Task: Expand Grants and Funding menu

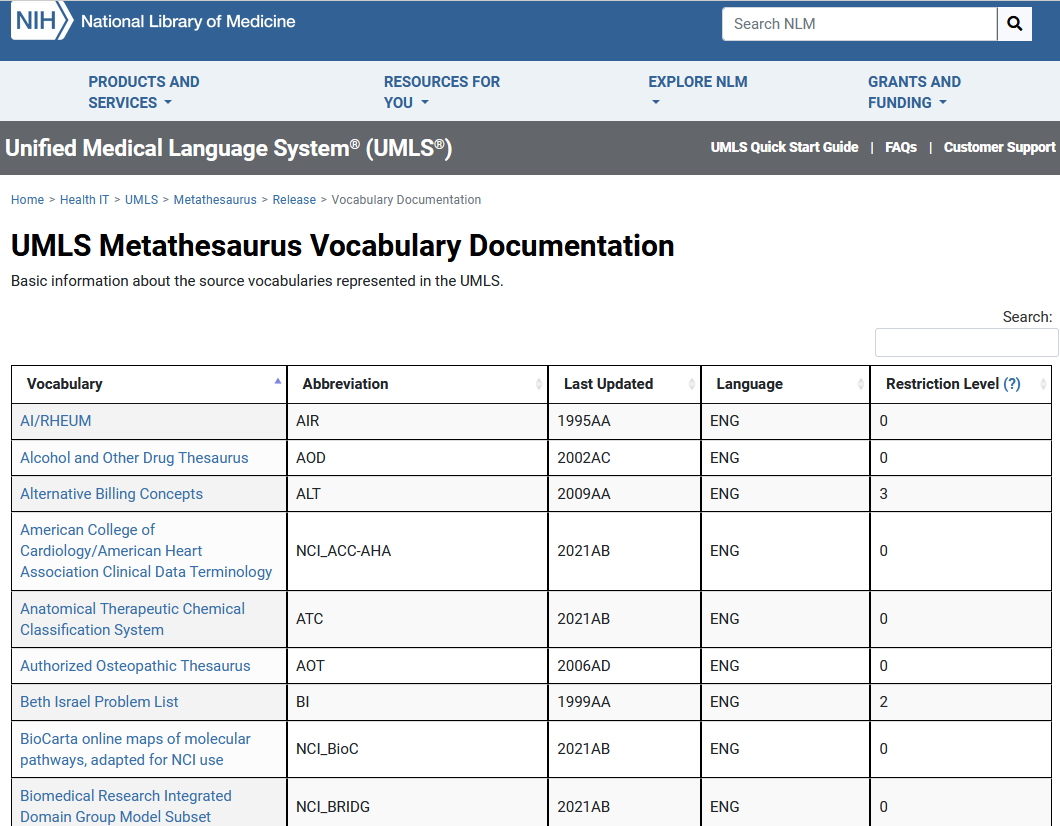Action: point(914,92)
